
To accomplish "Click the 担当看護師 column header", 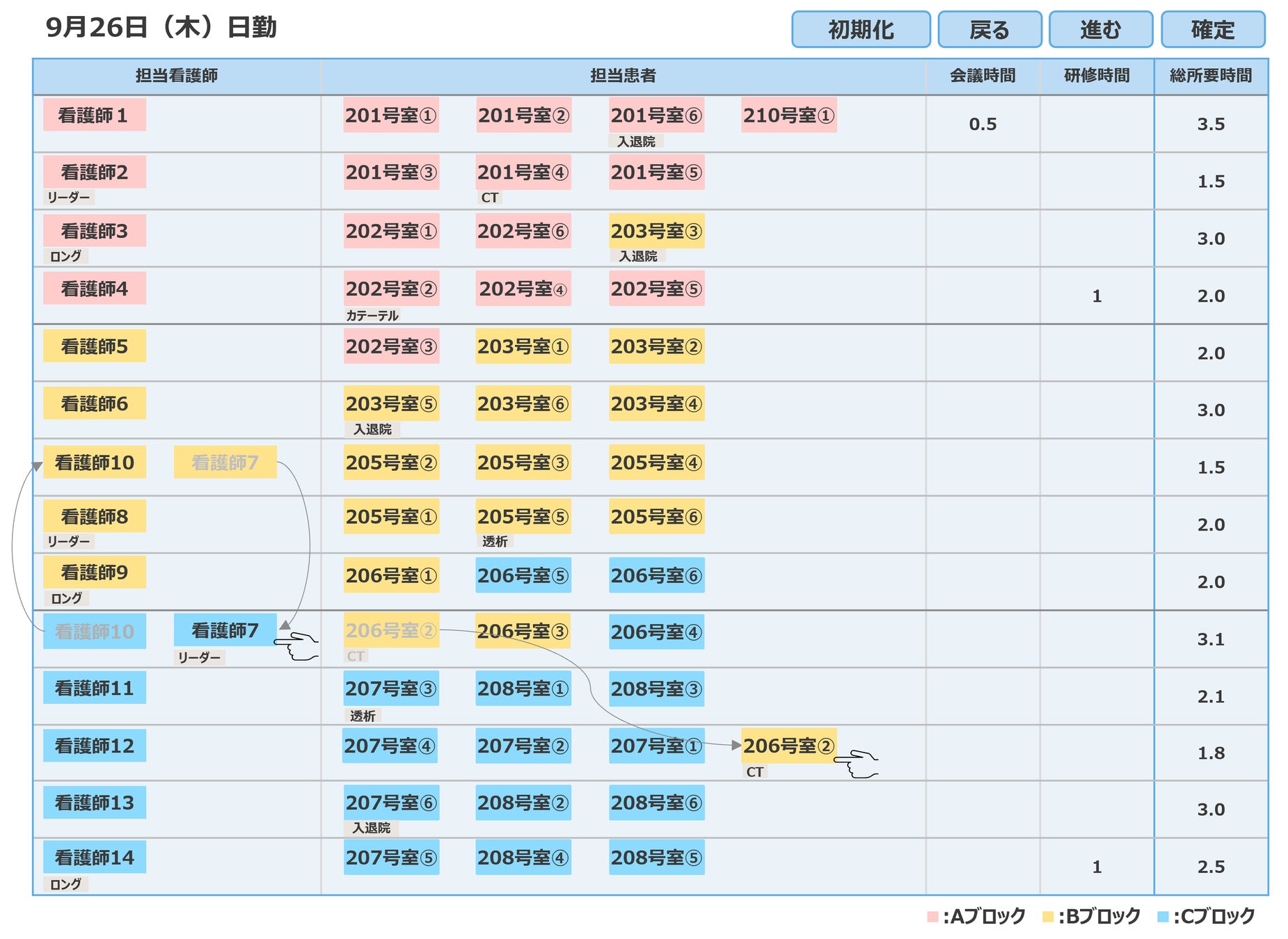I will 177,75.
